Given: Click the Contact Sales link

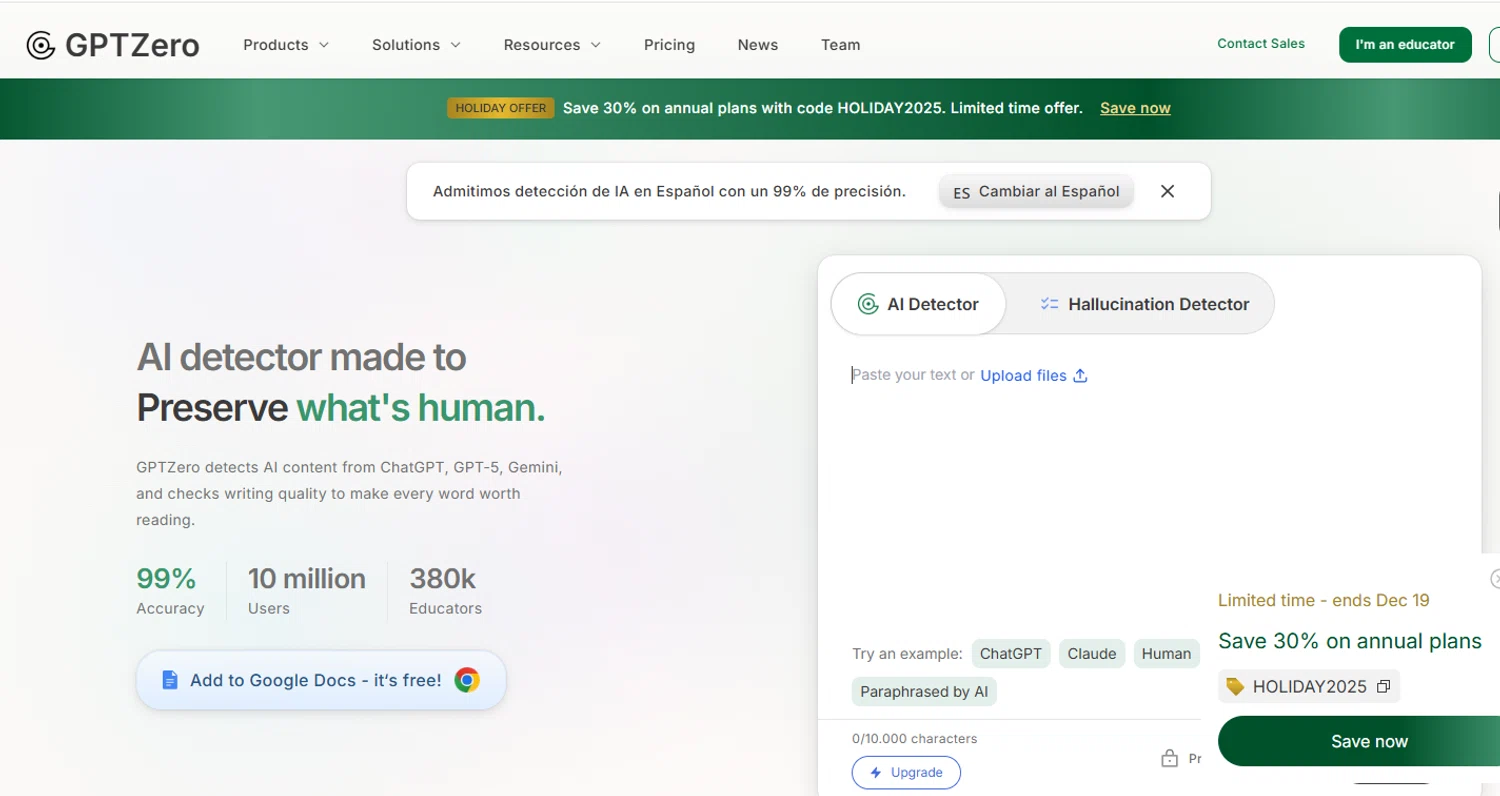Looking at the screenshot, I should [x=1261, y=44].
